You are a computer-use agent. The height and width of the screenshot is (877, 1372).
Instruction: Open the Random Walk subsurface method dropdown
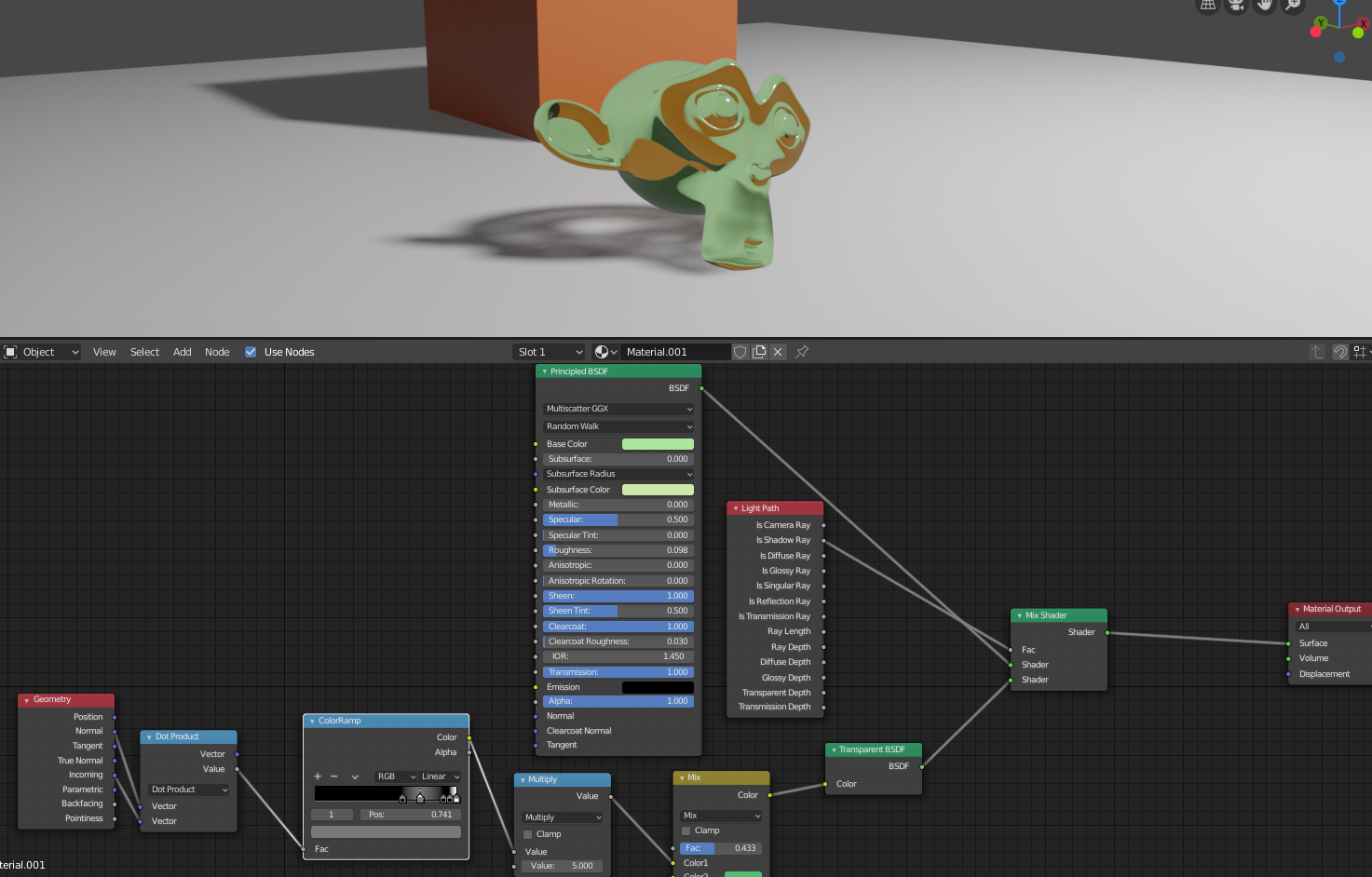click(x=618, y=426)
